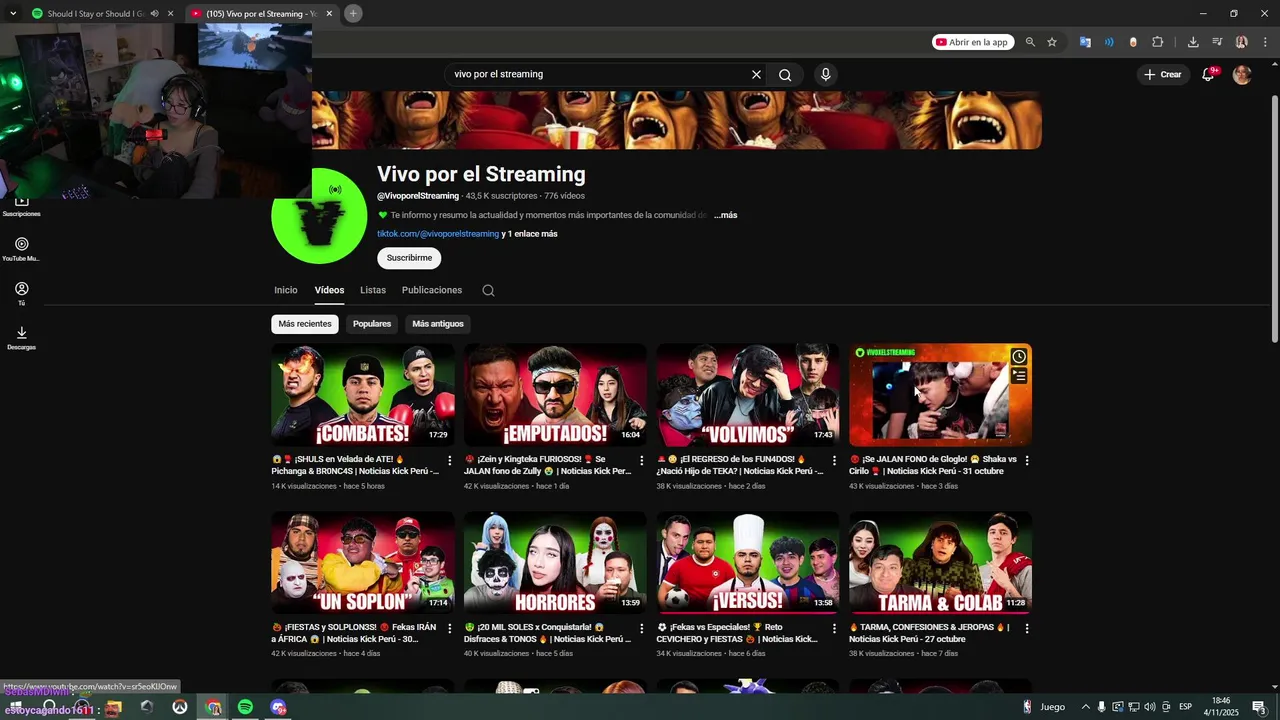The width and height of the screenshot is (1280, 720).
Task: Clear the YouTube search box text
Action: click(x=756, y=74)
